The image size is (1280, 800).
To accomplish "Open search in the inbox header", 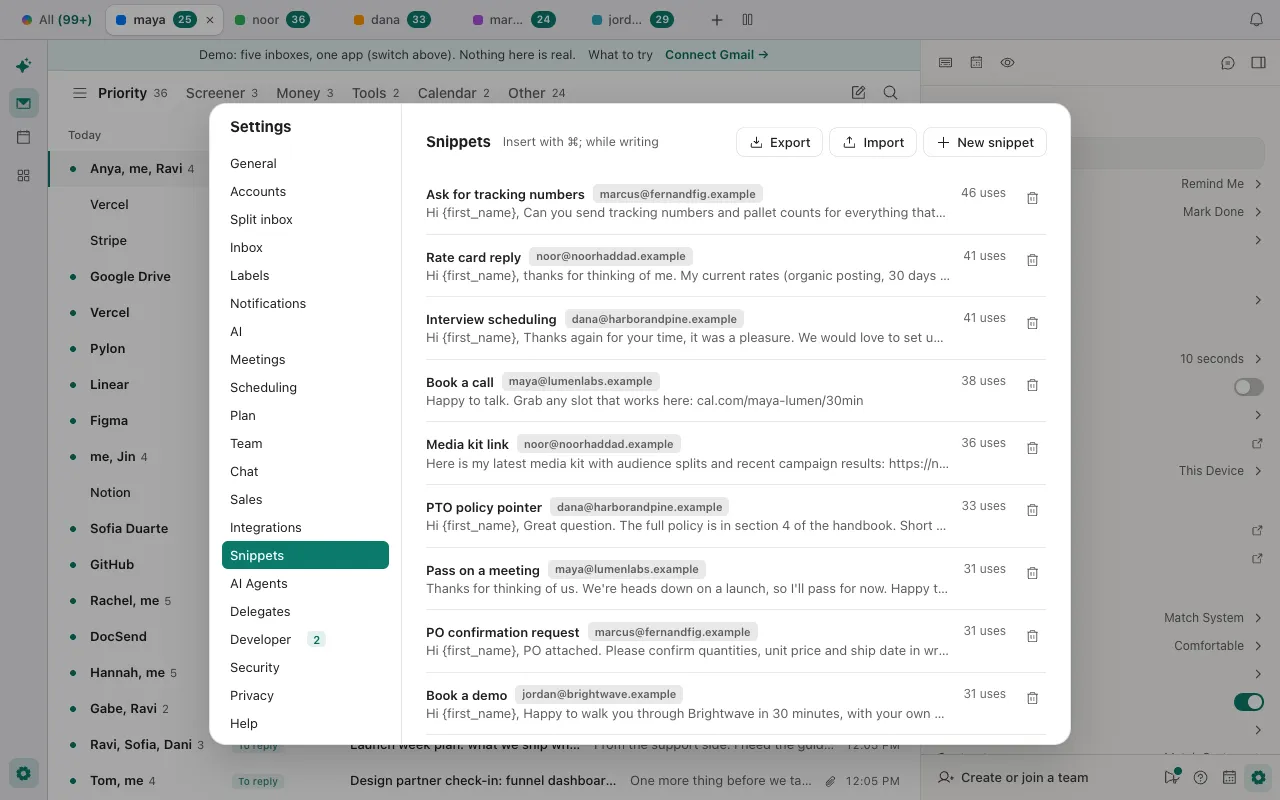I will [x=890, y=93].
